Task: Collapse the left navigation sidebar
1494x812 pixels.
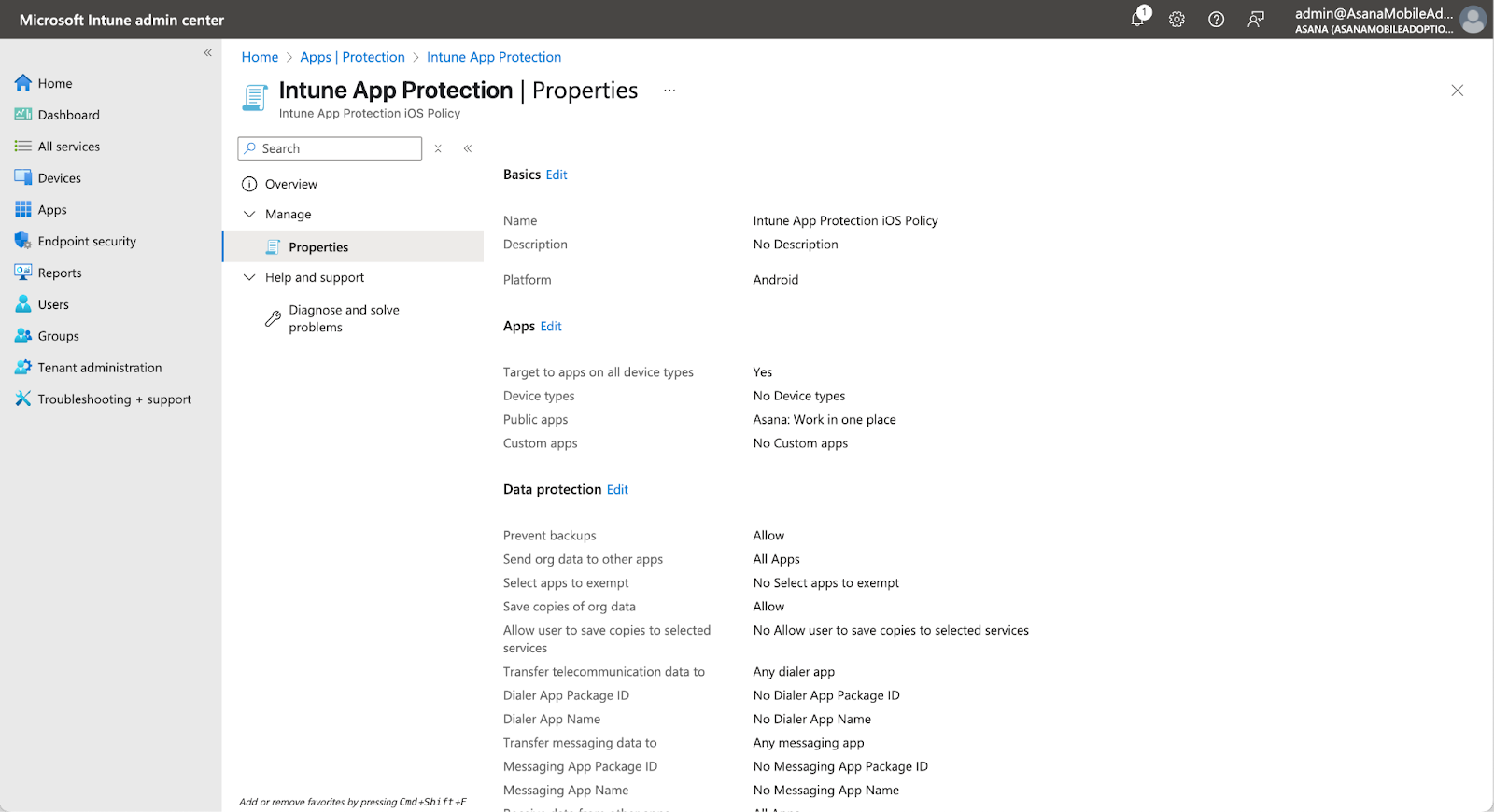Action: point(208,53)
